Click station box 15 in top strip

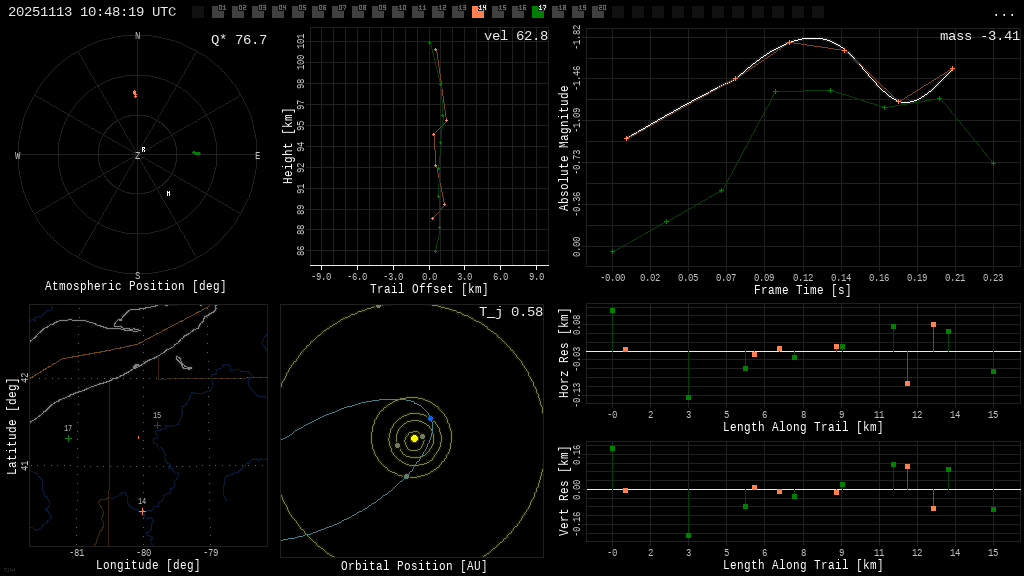[498, 12]
